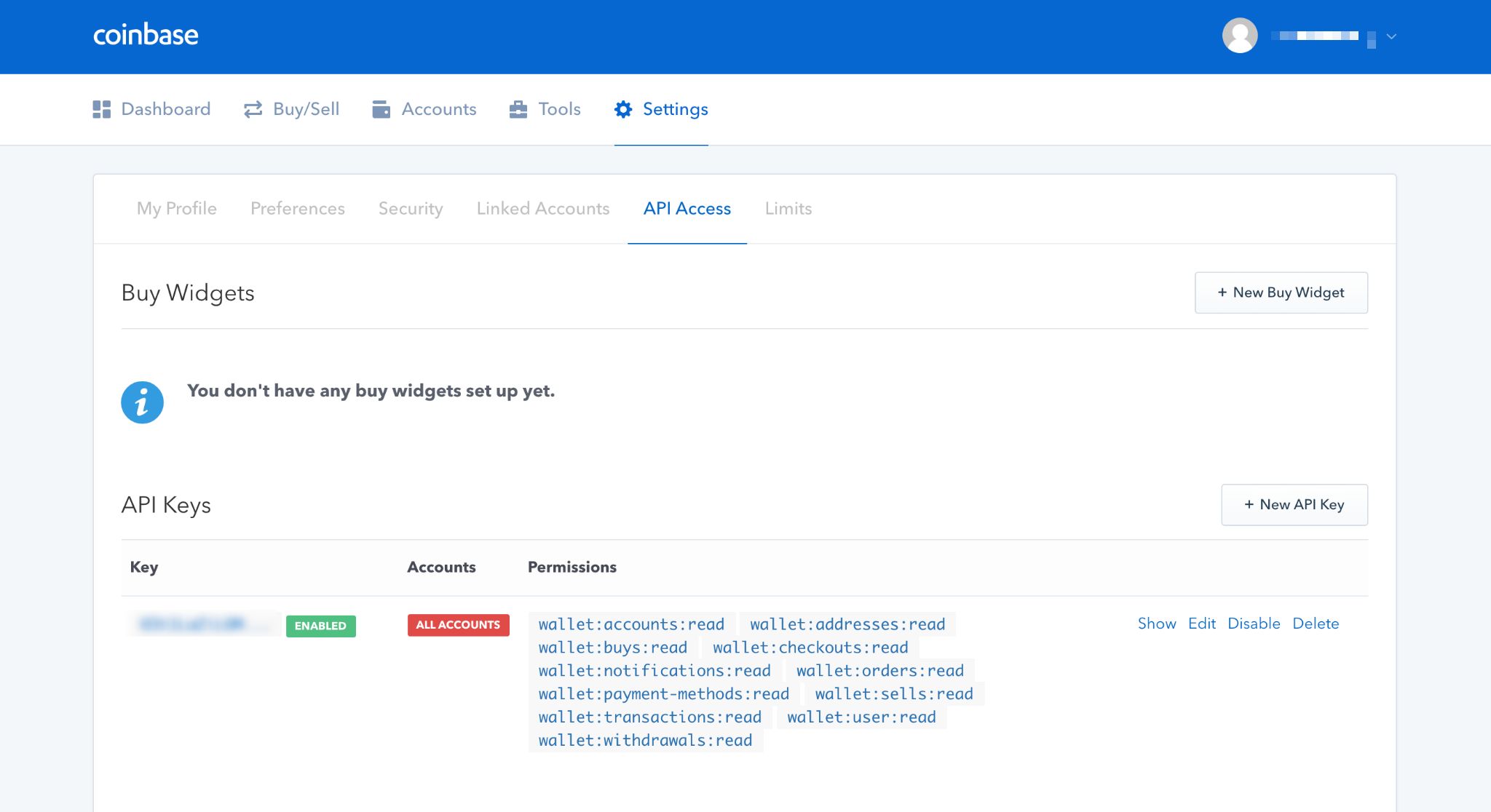Click the no buy widgets message

coord(371,391)
